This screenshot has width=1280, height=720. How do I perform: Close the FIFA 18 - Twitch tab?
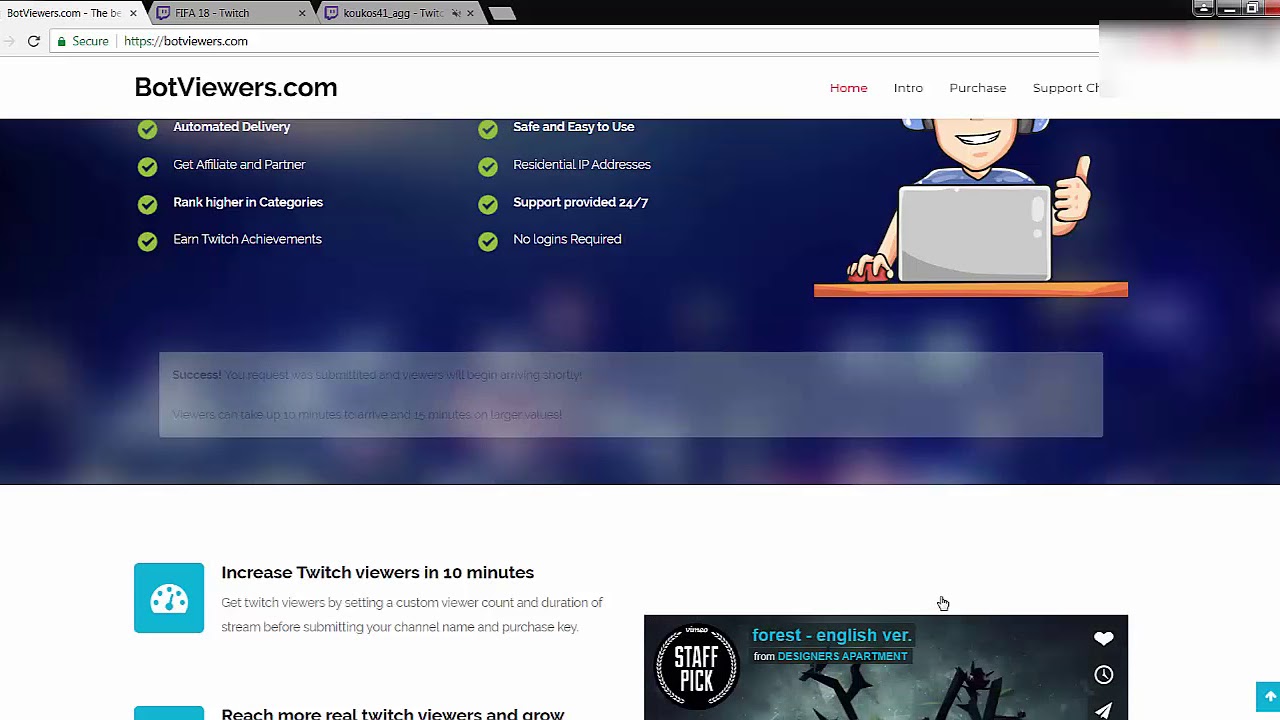point(302,14)
